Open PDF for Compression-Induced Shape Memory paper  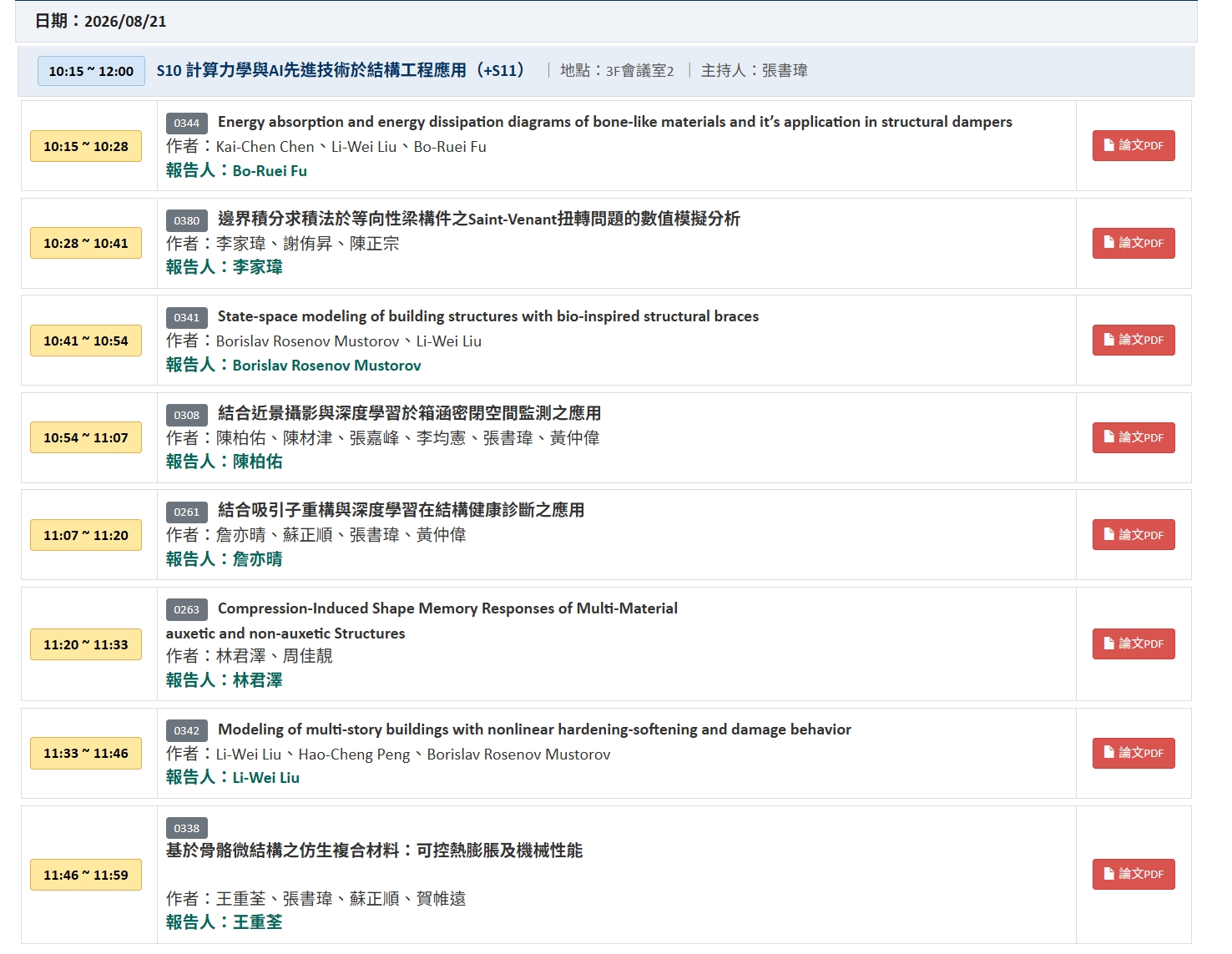(1133, 644)
